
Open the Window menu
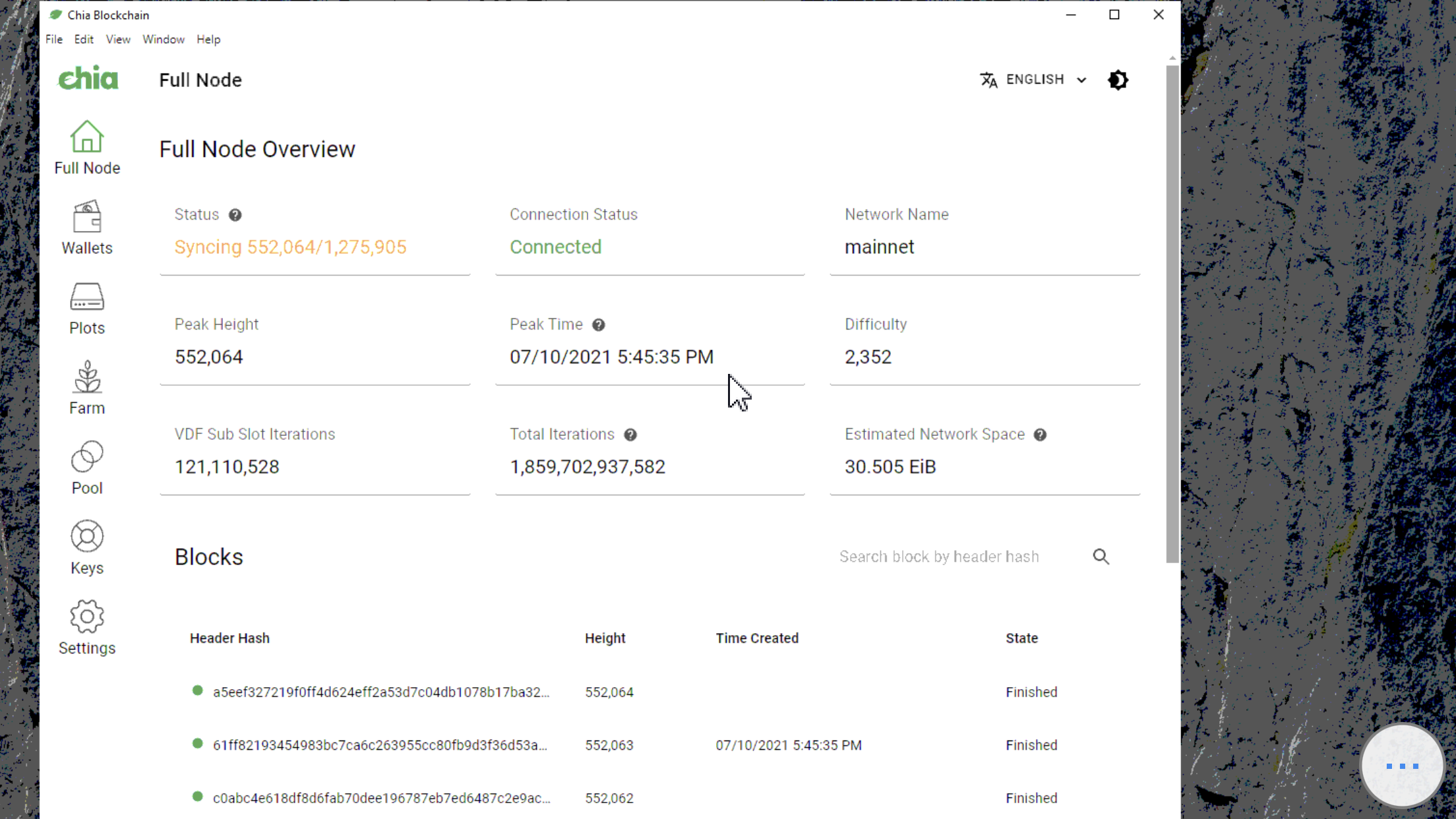pos(164,40)
